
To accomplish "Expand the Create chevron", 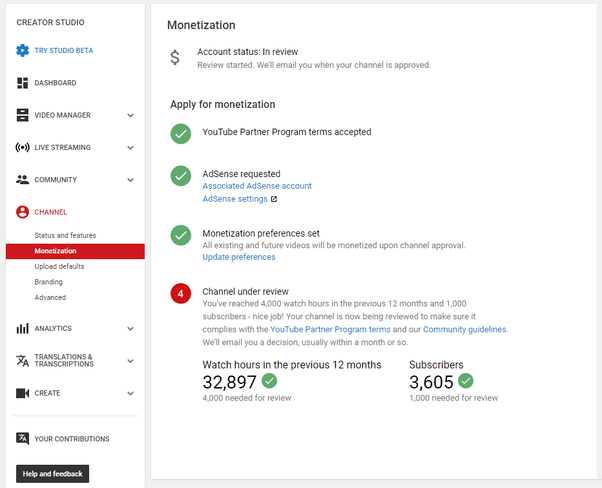I will (131, 393).
